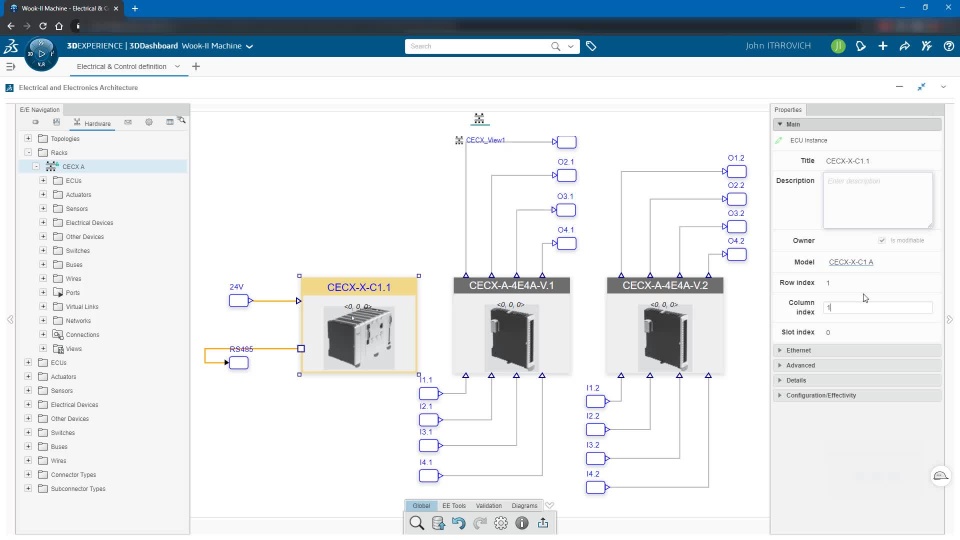Open the 3DEXPERIENCE compass
Viewport: 960px width, 540px height.
pos(41,53)
